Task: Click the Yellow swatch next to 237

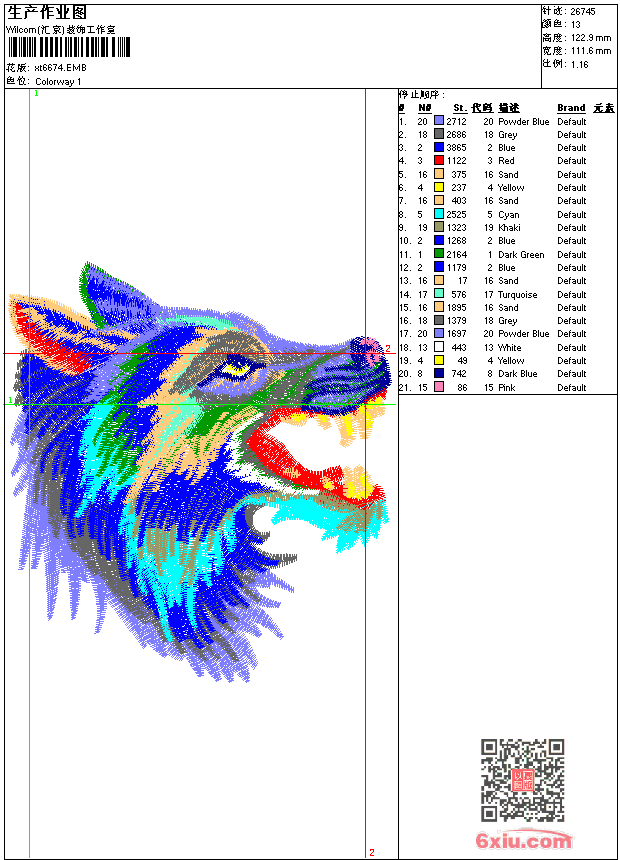Action: coord(439,187)
